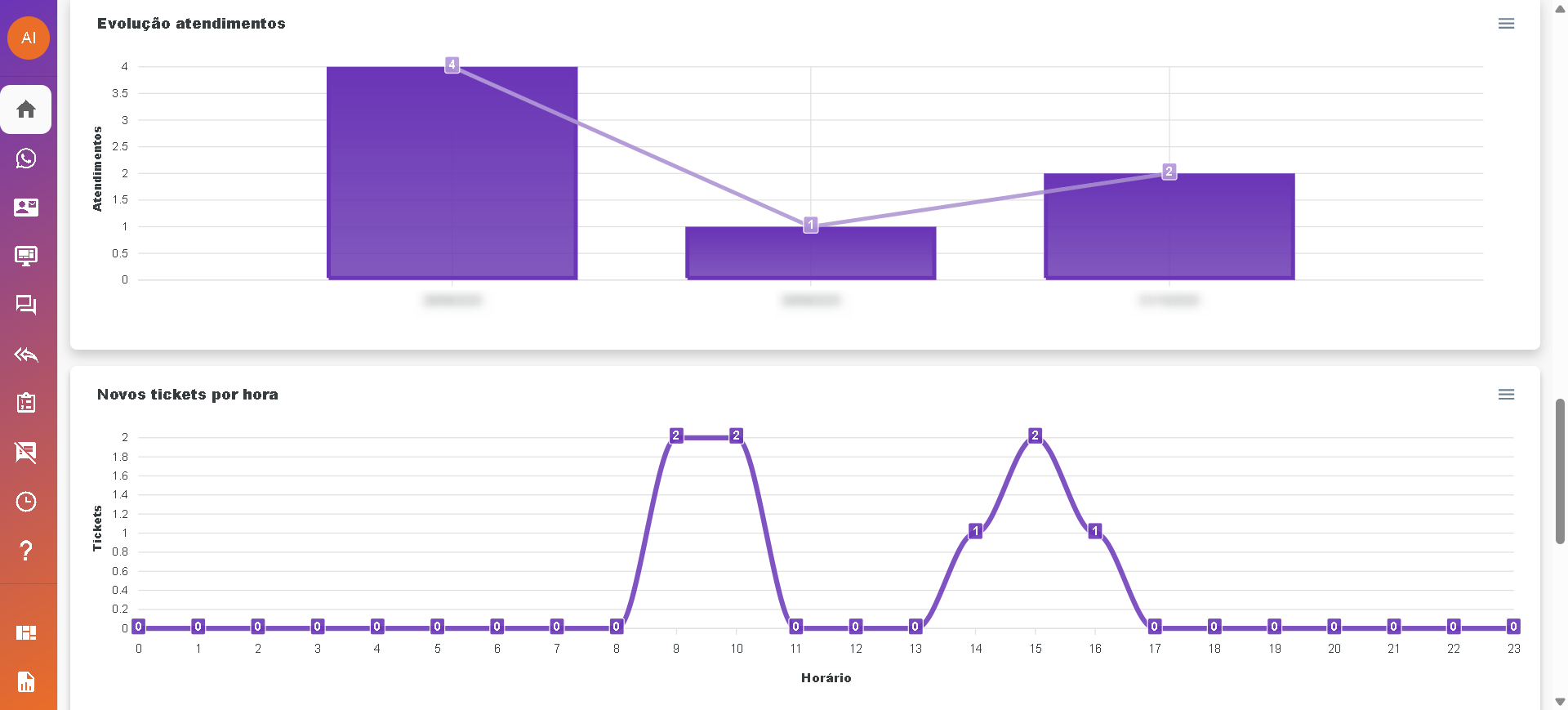Open the chat bubbles icon
The height and width of the screenshot is (710, 1568).
(26, 306)
